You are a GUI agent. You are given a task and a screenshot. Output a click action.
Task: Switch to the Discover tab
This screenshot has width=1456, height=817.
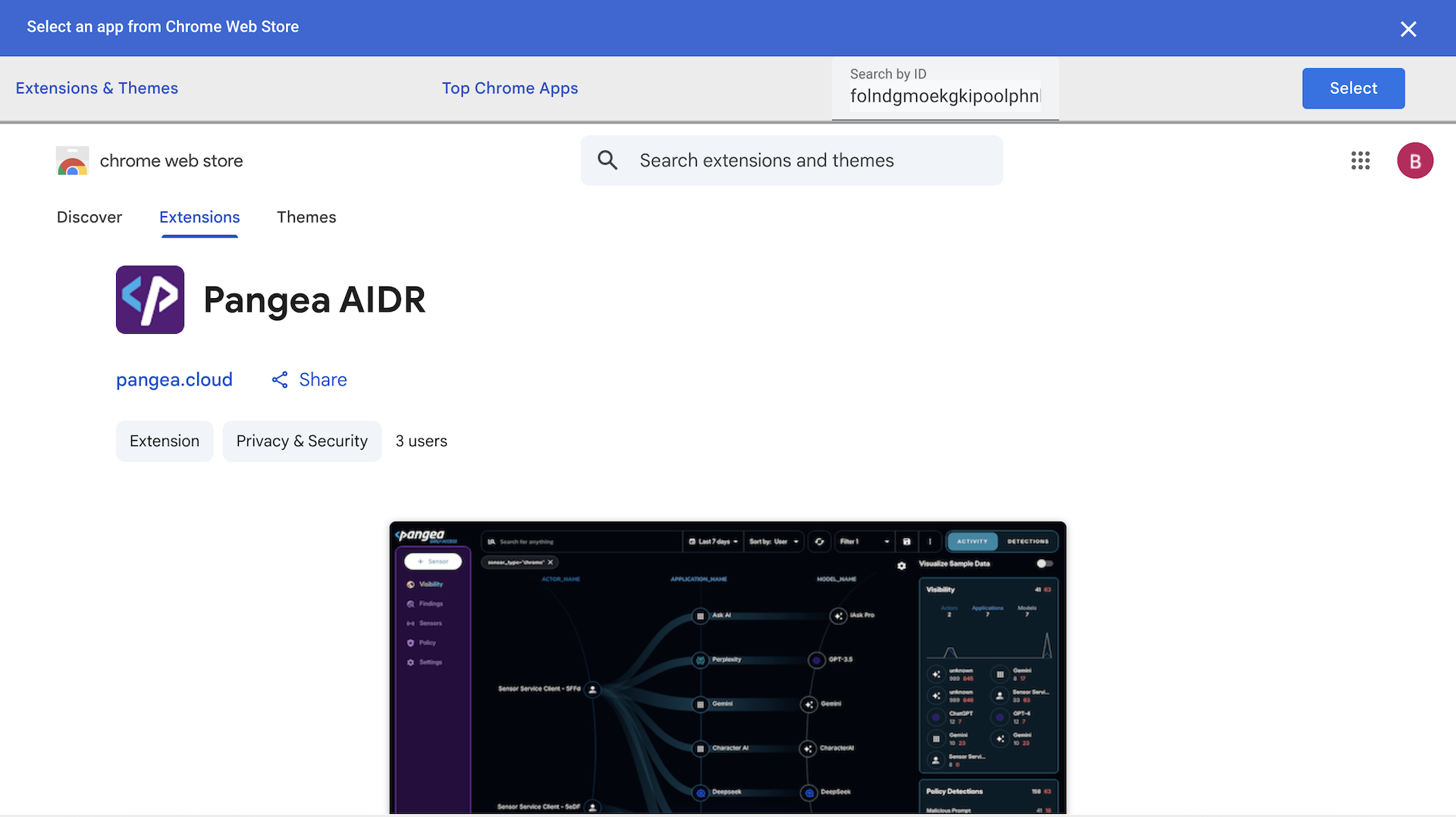89,217
